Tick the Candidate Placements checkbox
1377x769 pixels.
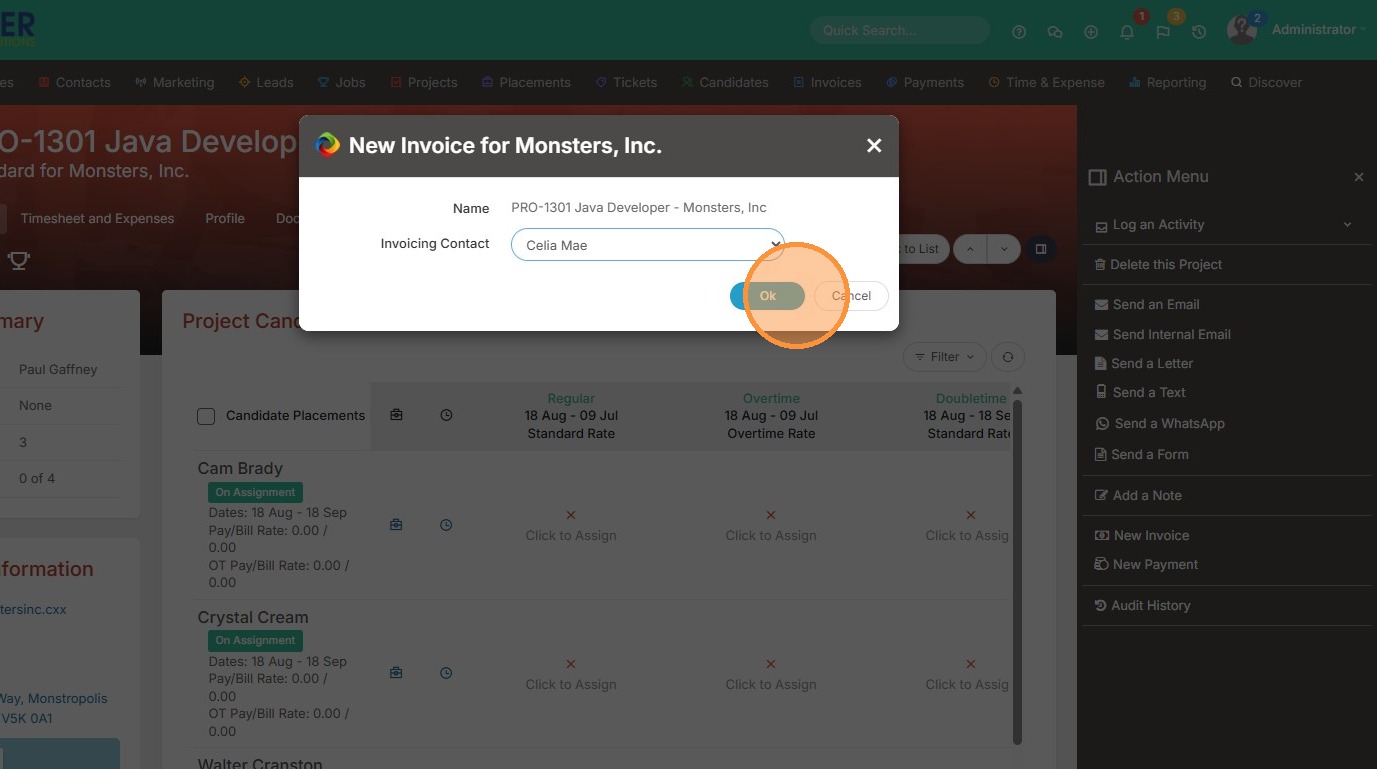206,417
